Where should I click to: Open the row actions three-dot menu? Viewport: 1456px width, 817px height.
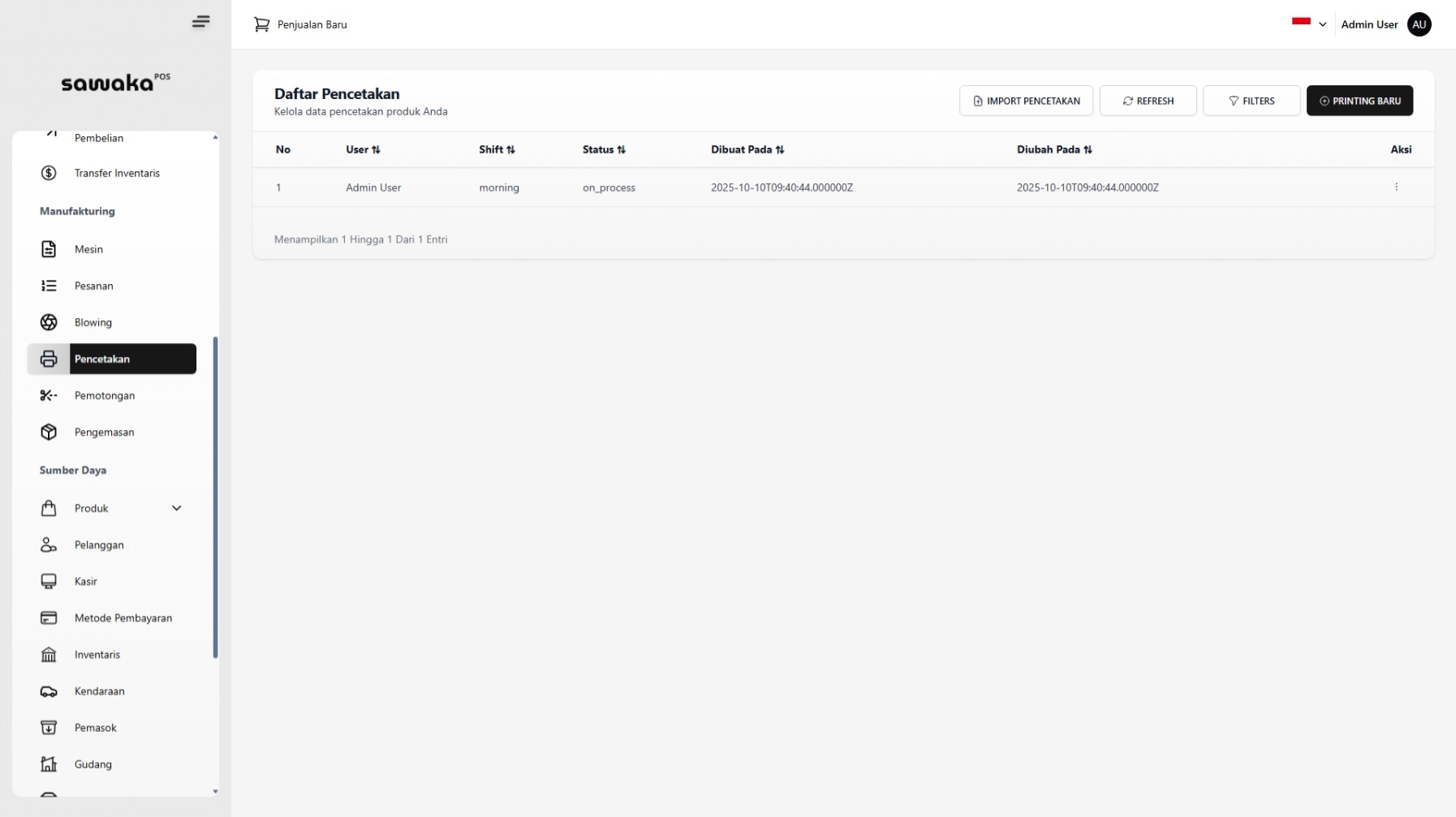(x=1396, y=187)
